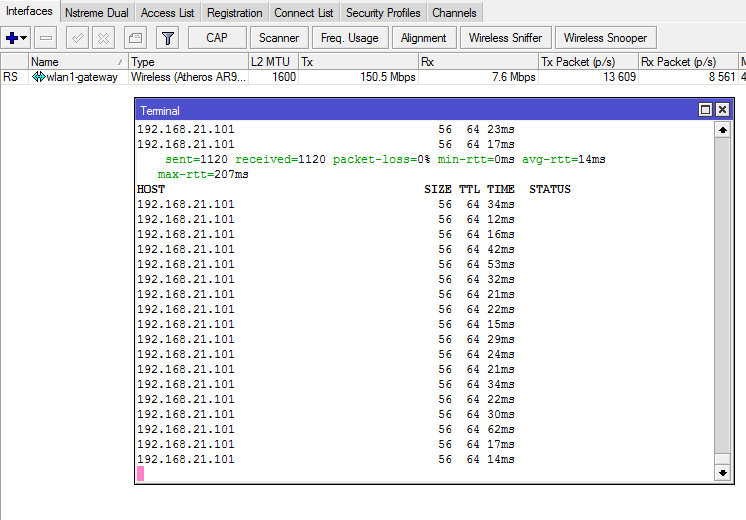Click the packet-loss=0% text
746x520 pixels.
[x=382, y=159]
